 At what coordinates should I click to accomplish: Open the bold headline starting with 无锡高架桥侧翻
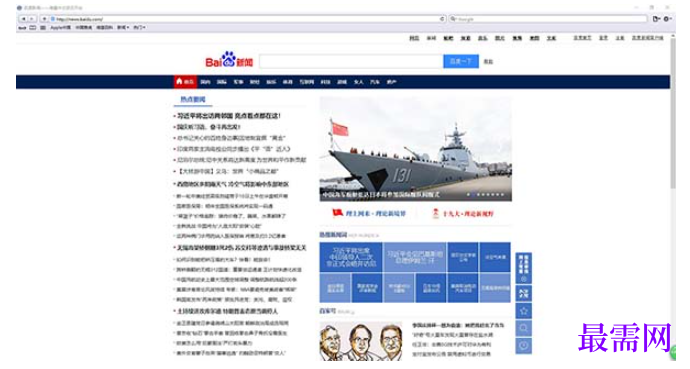point(241,248)
